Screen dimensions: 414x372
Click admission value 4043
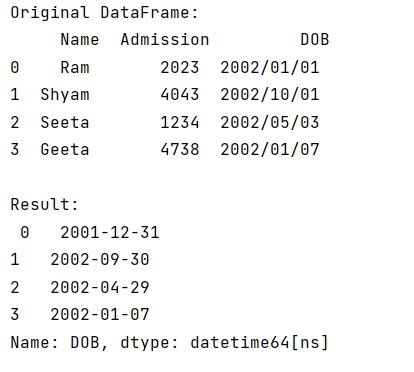point(180,94)
